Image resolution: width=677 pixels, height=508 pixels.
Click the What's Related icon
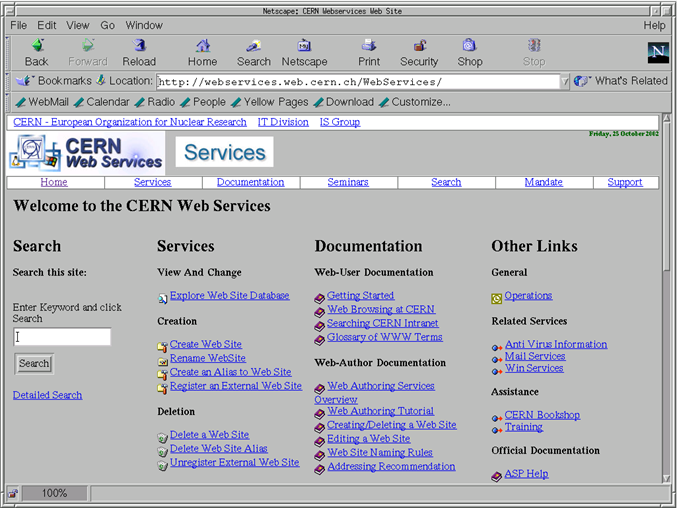pos(581,81)
